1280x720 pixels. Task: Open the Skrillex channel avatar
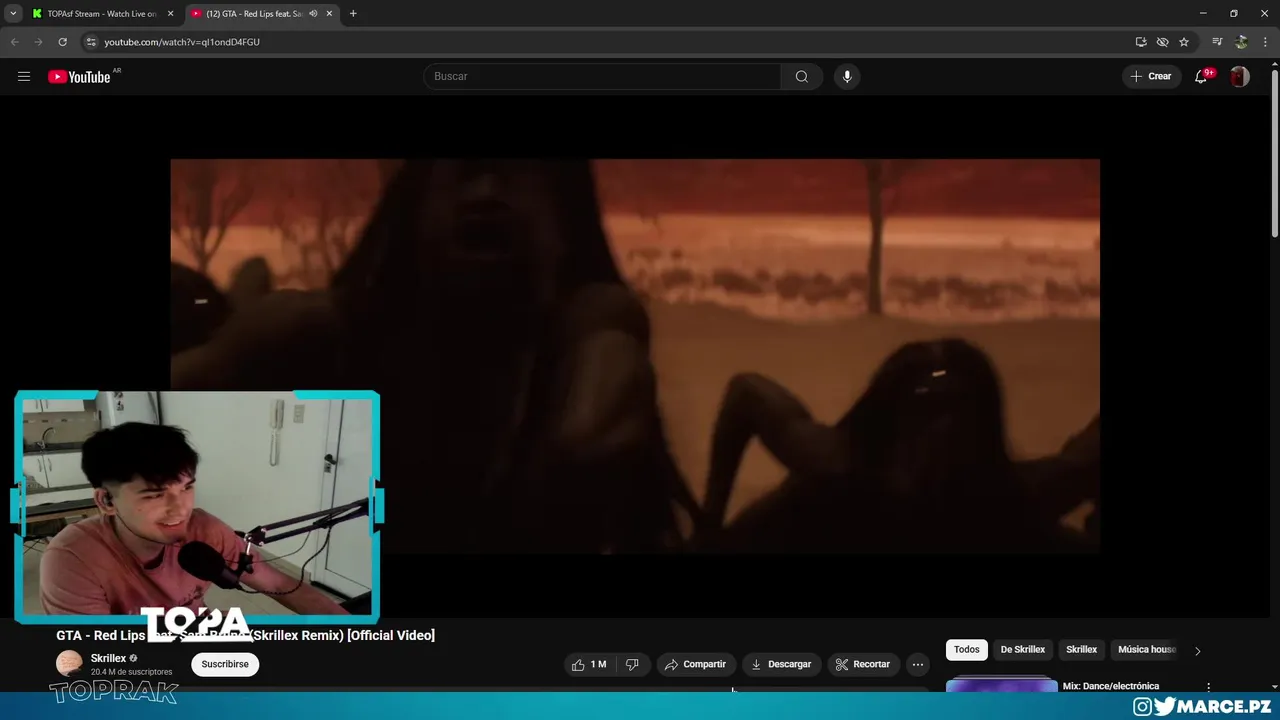point(69,663)
